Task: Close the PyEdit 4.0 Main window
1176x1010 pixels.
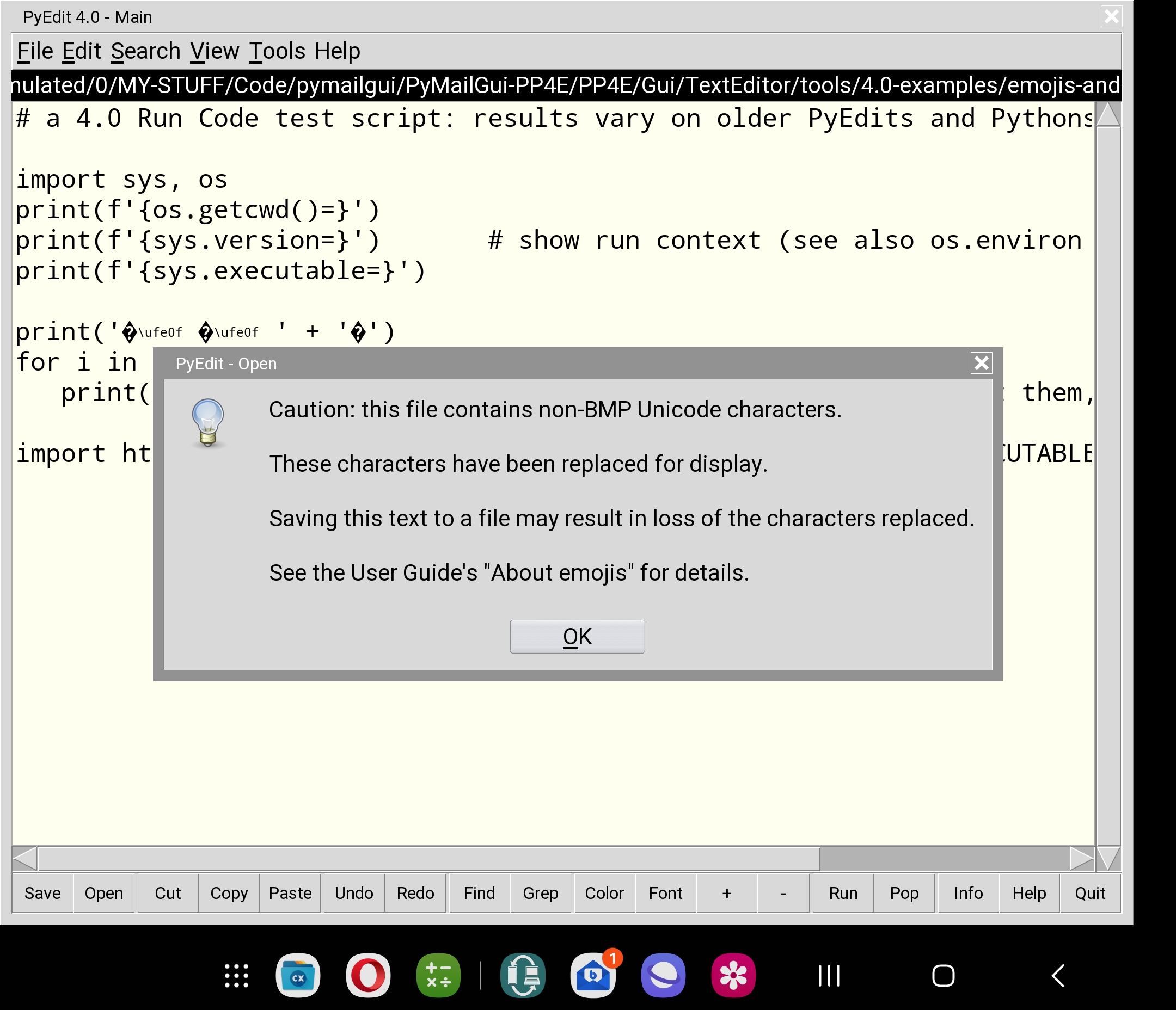Action: coord(1111,16)
